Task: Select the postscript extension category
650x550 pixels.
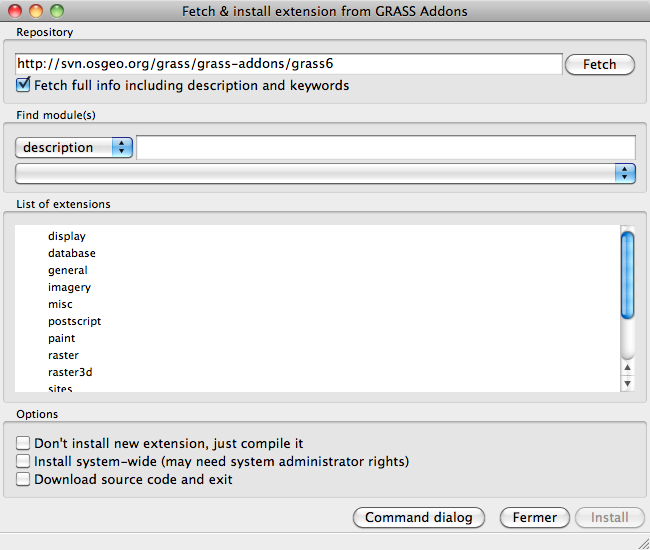Action: click(74, 321)
